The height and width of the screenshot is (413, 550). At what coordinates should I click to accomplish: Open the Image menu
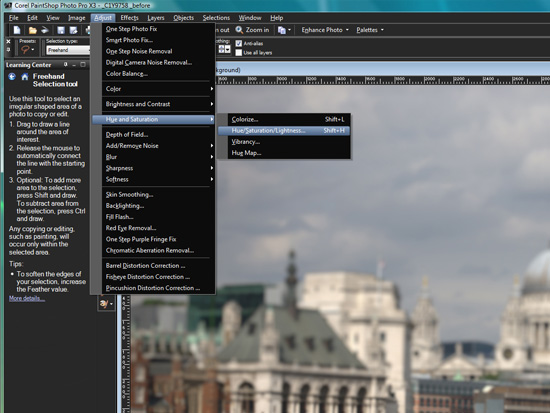point(76,18)
